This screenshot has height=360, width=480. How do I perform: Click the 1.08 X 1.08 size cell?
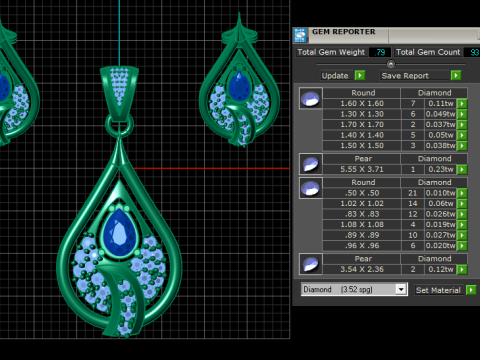[x=362, y=225]
